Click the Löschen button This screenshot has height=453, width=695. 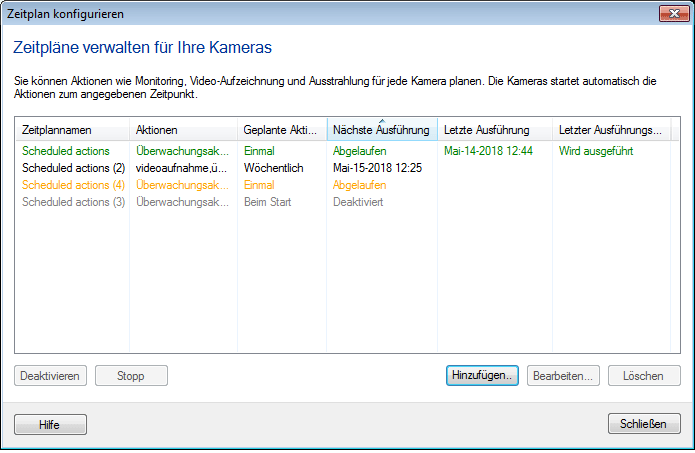pyautogui.click(x=643, y=376)
